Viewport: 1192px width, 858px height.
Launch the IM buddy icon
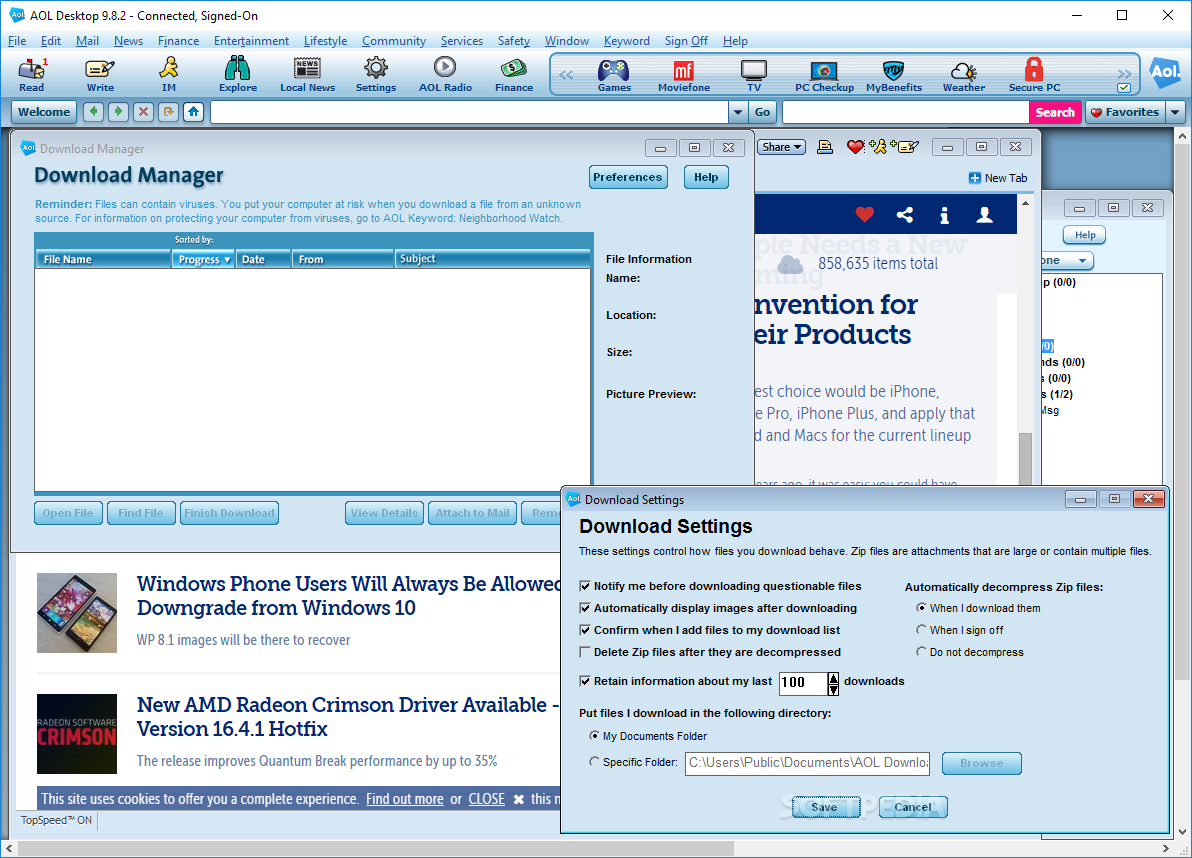169,74
